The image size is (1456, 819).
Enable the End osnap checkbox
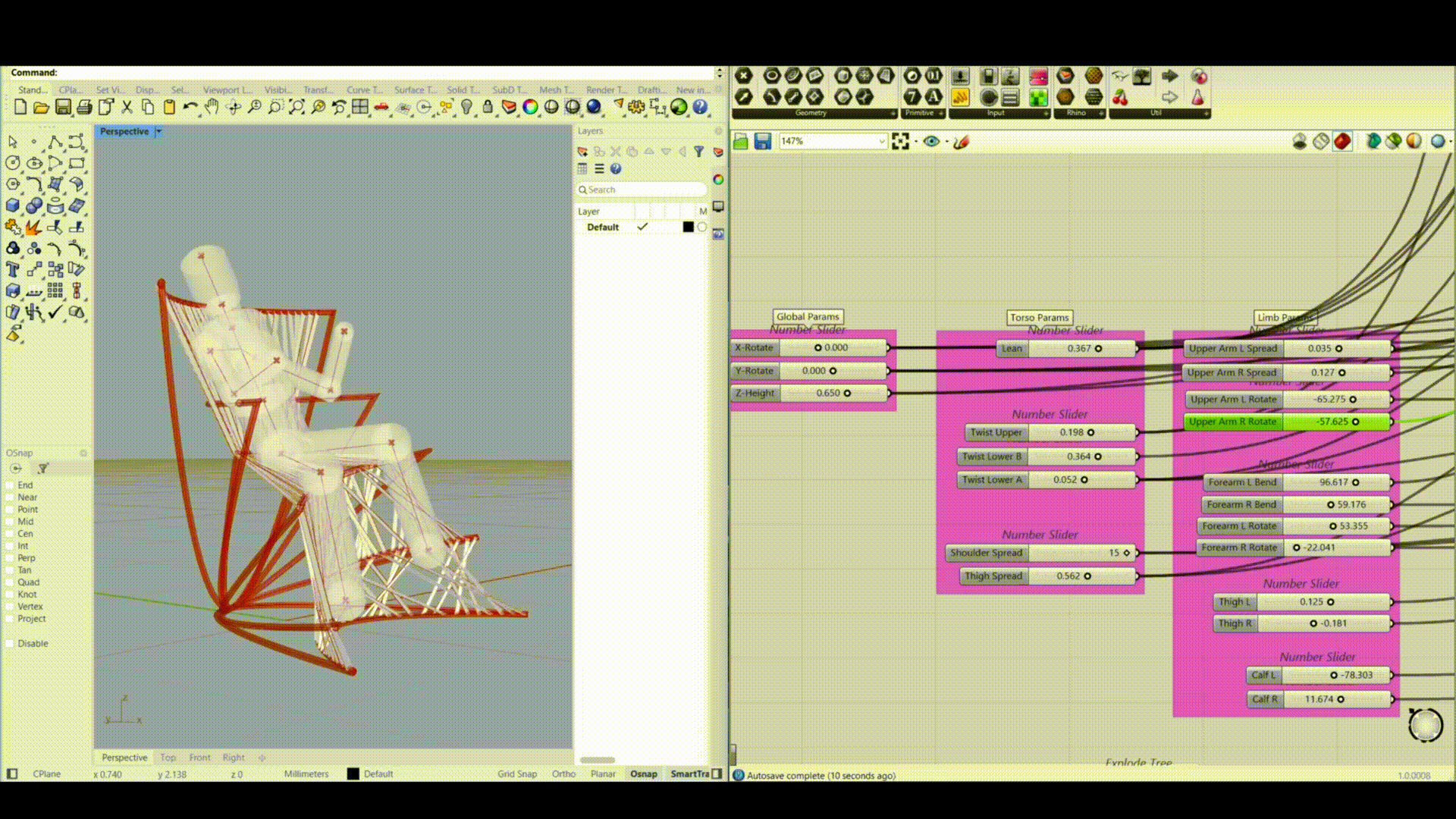tap(10, 485)
